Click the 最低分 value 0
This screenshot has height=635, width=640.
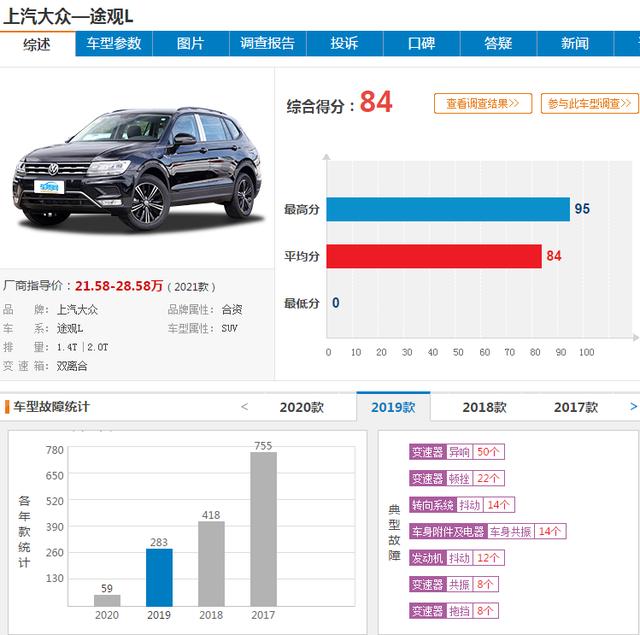click(336, 303)
